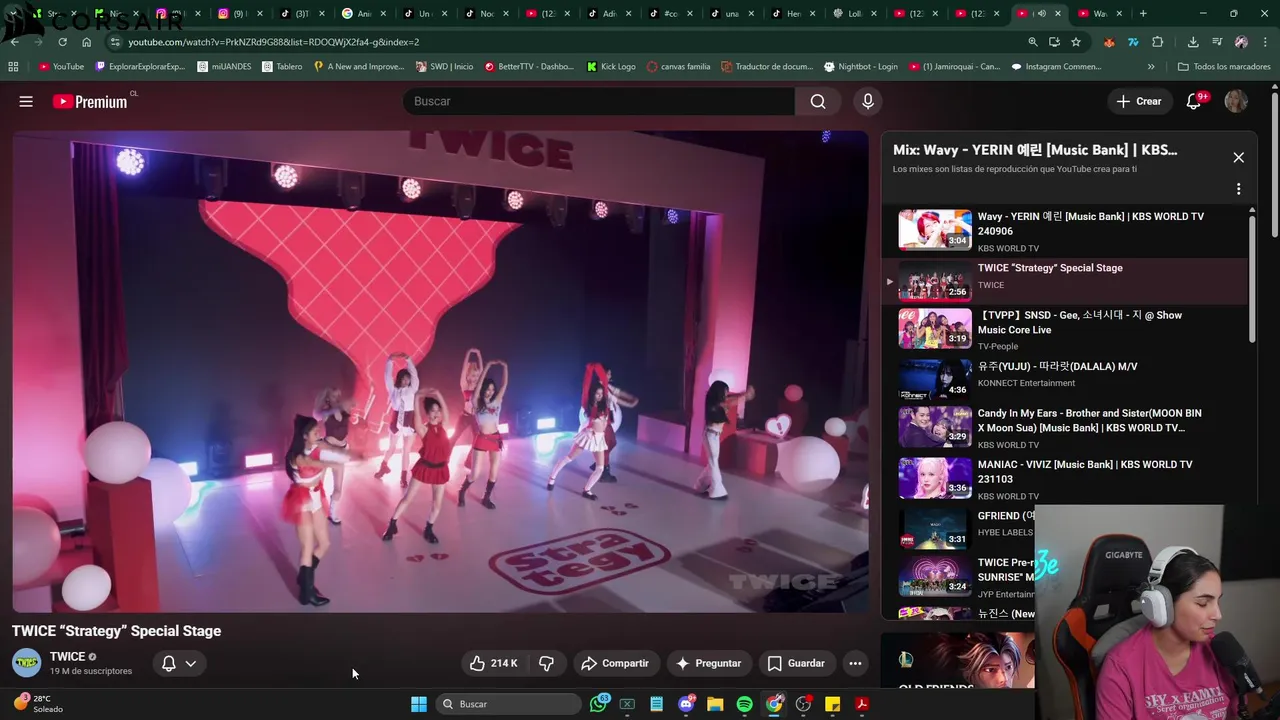
Task: Open Todos los marcadores folder
Action: coord(1224,66)
